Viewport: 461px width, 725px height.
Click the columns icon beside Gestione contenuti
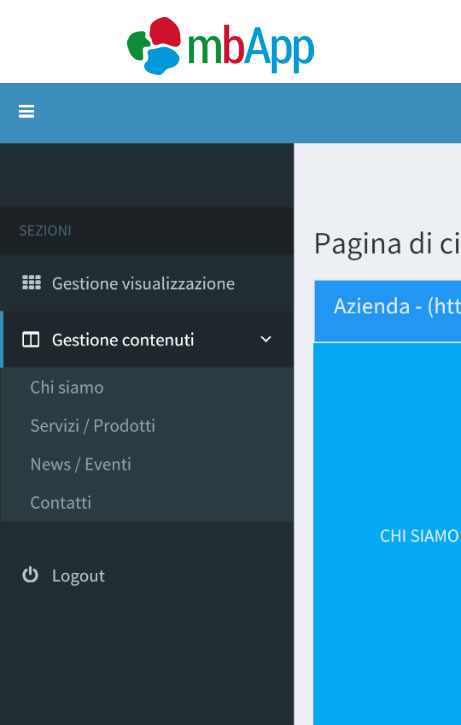(x=31, y=340)
